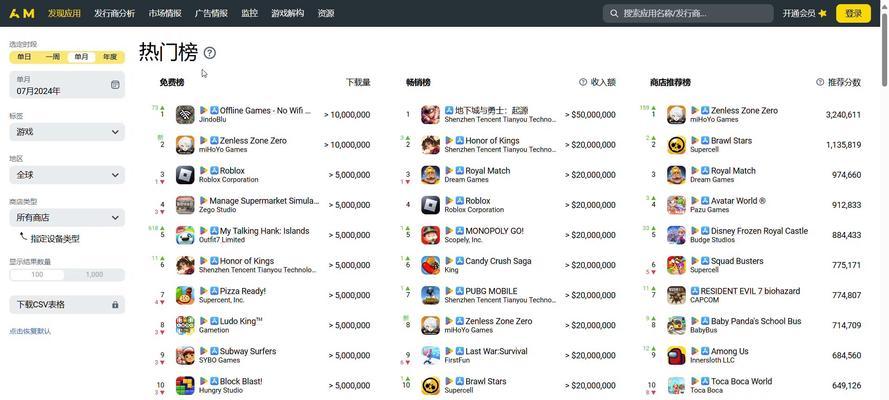The image size is (889, 400).
Task: Open the Disney Frozen Royal Castle link
Action: tap(759, 231)
